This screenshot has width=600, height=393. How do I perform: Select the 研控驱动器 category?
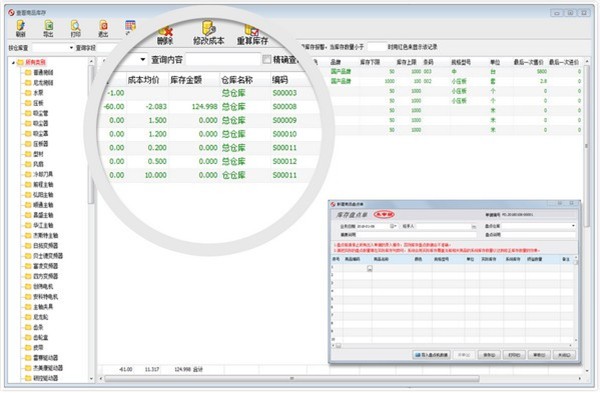pyautogui.click(x=46, y=378)
